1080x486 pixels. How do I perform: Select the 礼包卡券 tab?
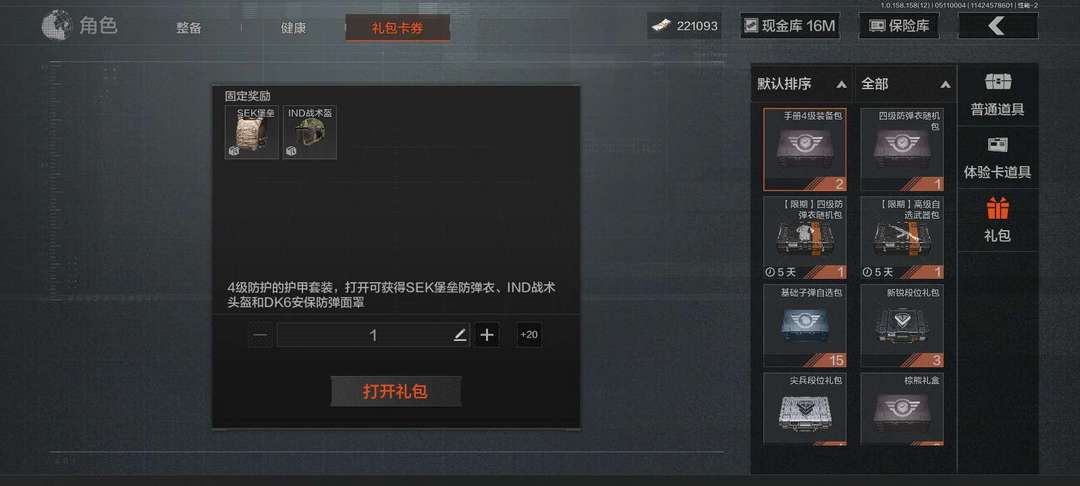[x=397, y=28]
